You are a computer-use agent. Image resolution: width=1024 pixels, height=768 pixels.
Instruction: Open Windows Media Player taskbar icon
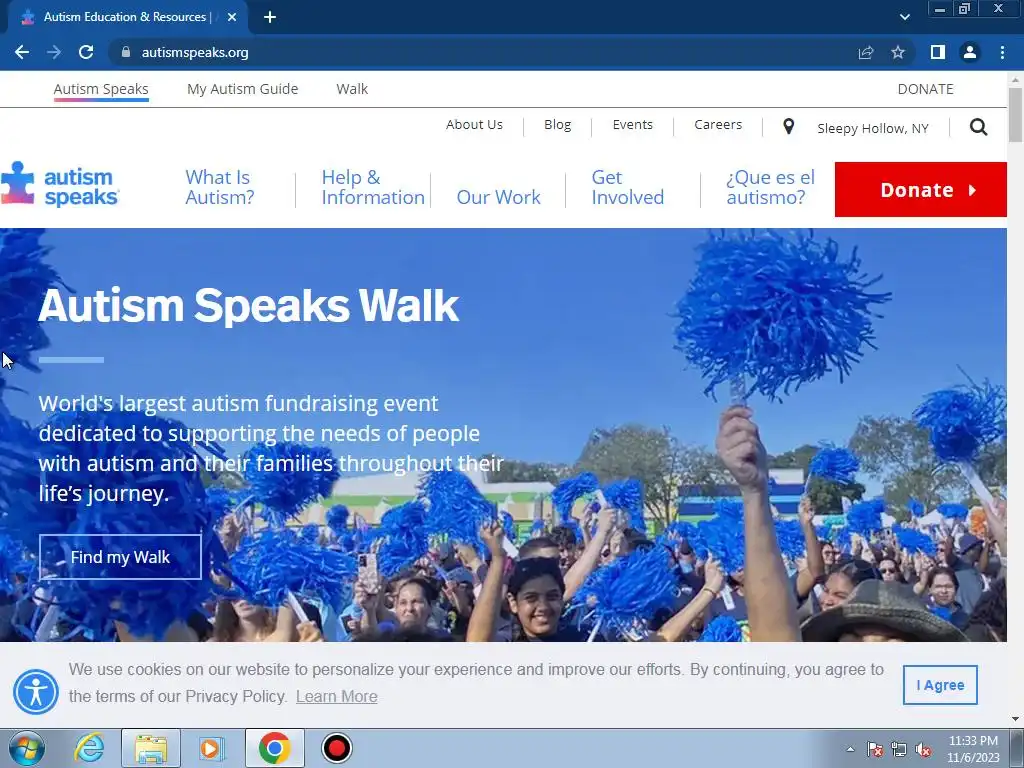click(x=210, y=748)
